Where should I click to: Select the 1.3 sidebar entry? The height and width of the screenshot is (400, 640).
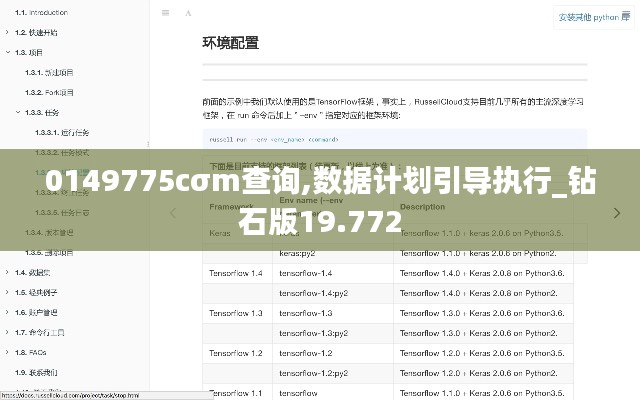(29, 53)
